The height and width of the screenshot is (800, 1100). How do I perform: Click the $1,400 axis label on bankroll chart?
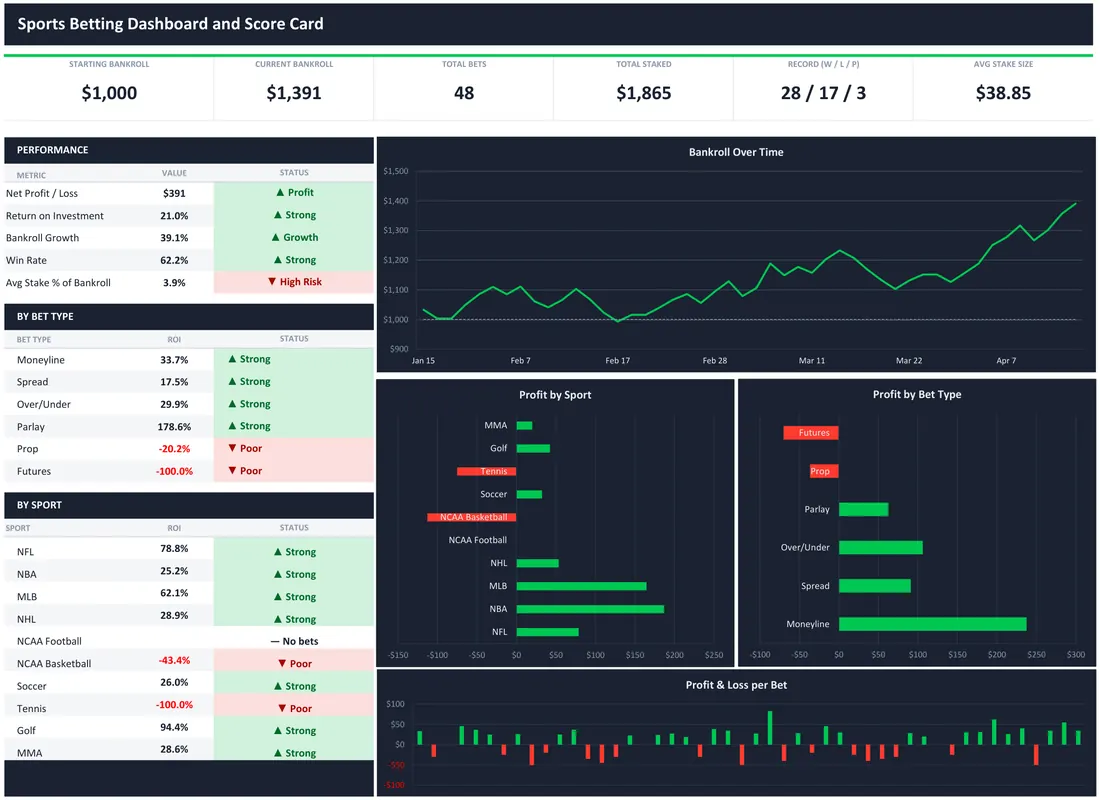(x=396, y=201)
